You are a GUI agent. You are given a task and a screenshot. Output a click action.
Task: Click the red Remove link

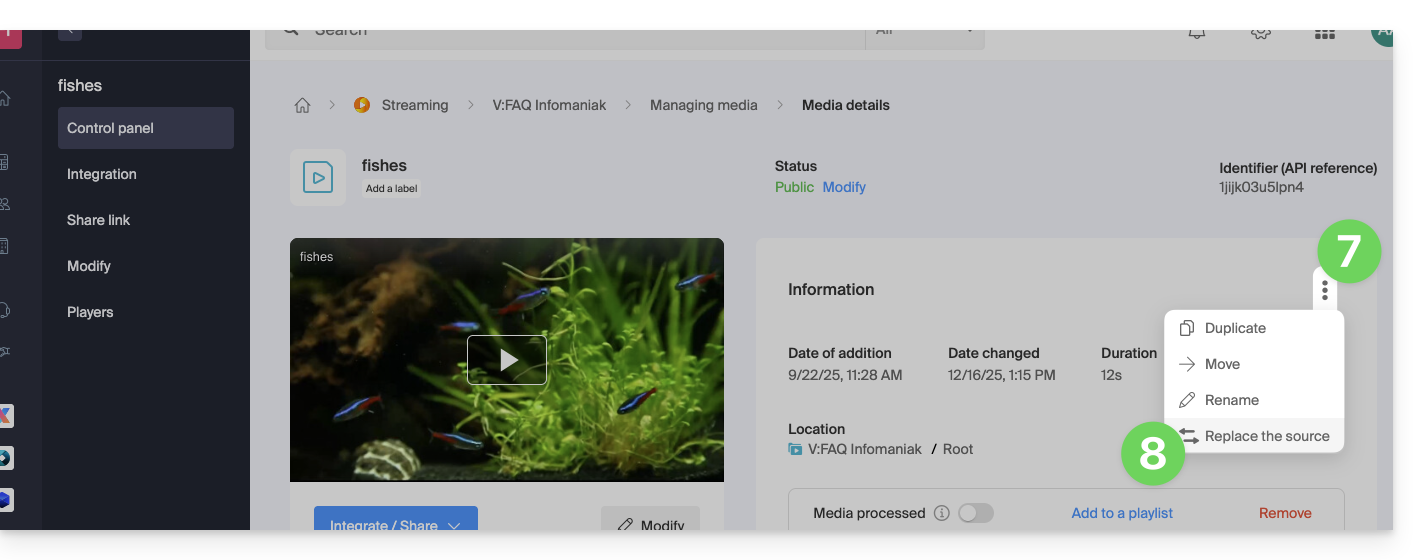(x=1285, y=513)
